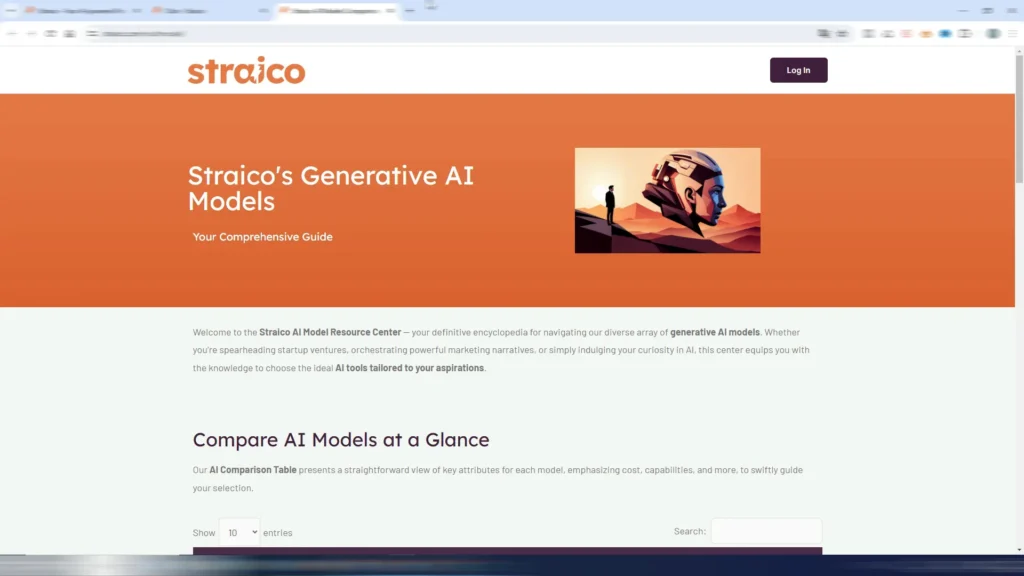Open the browser profile avatar
This screenshot has width=1024, height=576.
(x=992, y=33)
